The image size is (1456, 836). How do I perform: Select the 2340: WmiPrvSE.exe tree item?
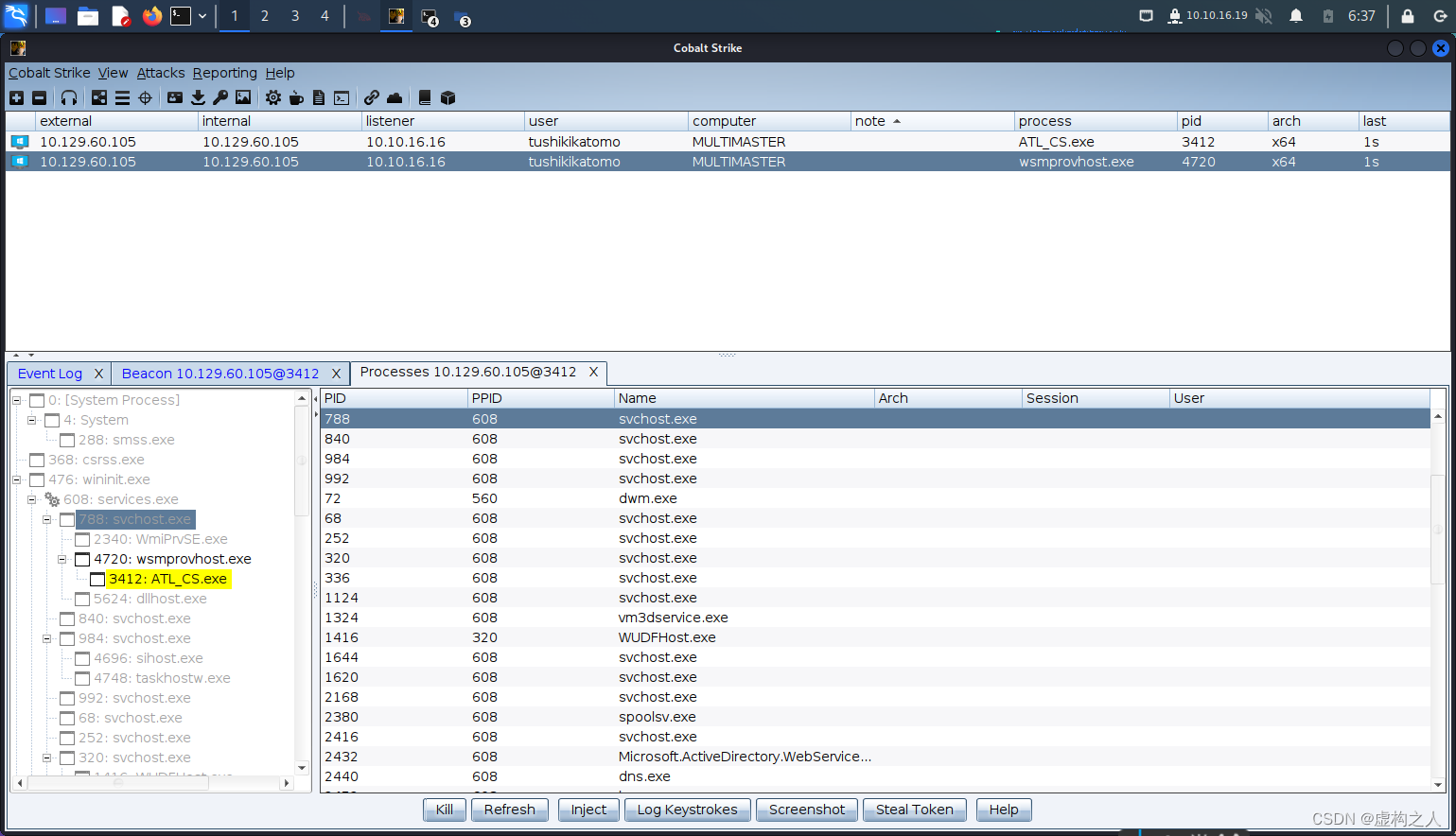click(160, 539)
